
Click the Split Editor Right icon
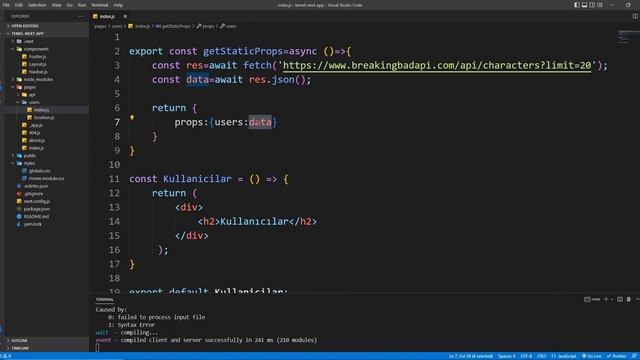[635, 16]
